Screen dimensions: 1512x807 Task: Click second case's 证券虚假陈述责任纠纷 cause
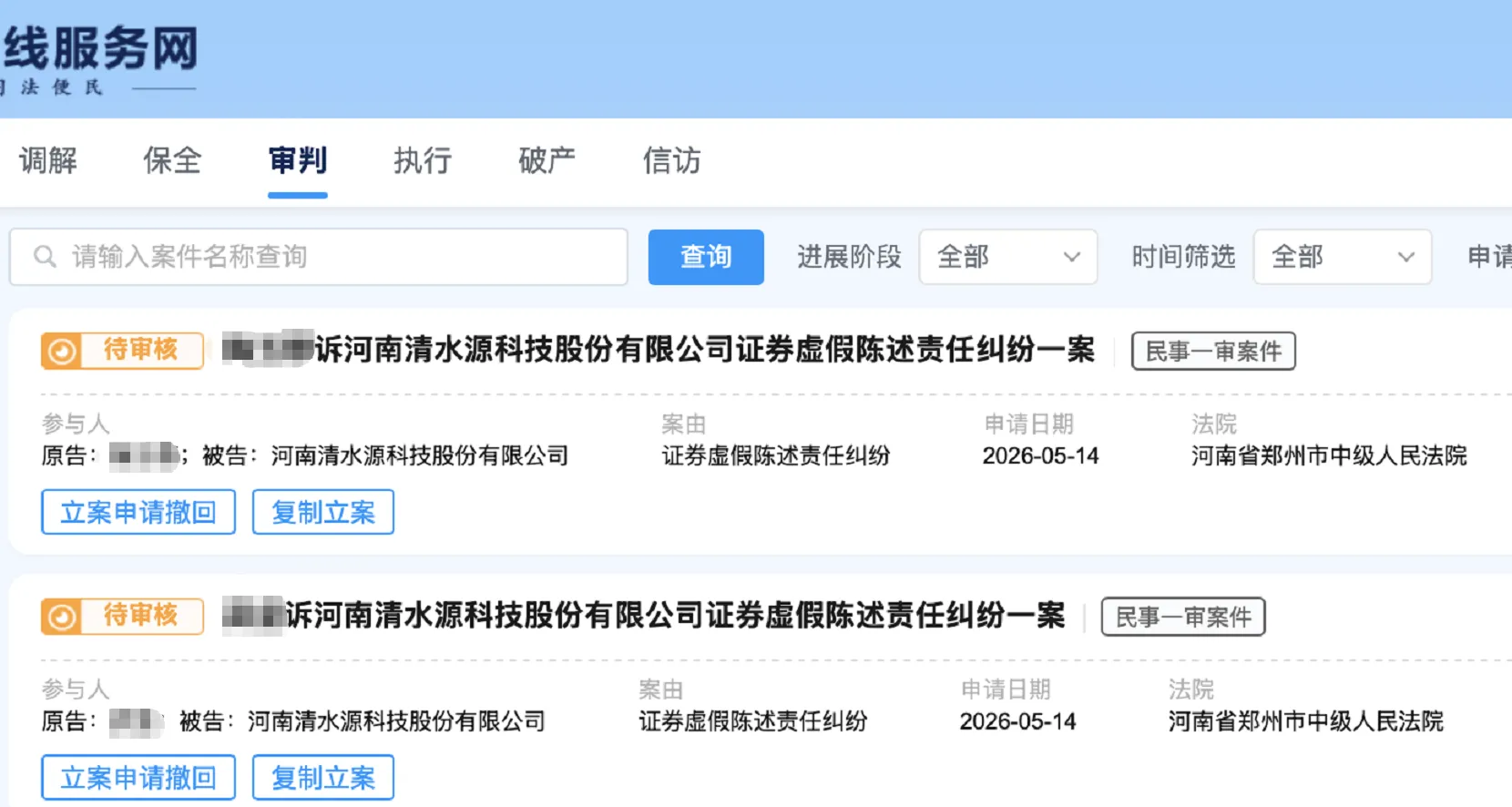753,721
